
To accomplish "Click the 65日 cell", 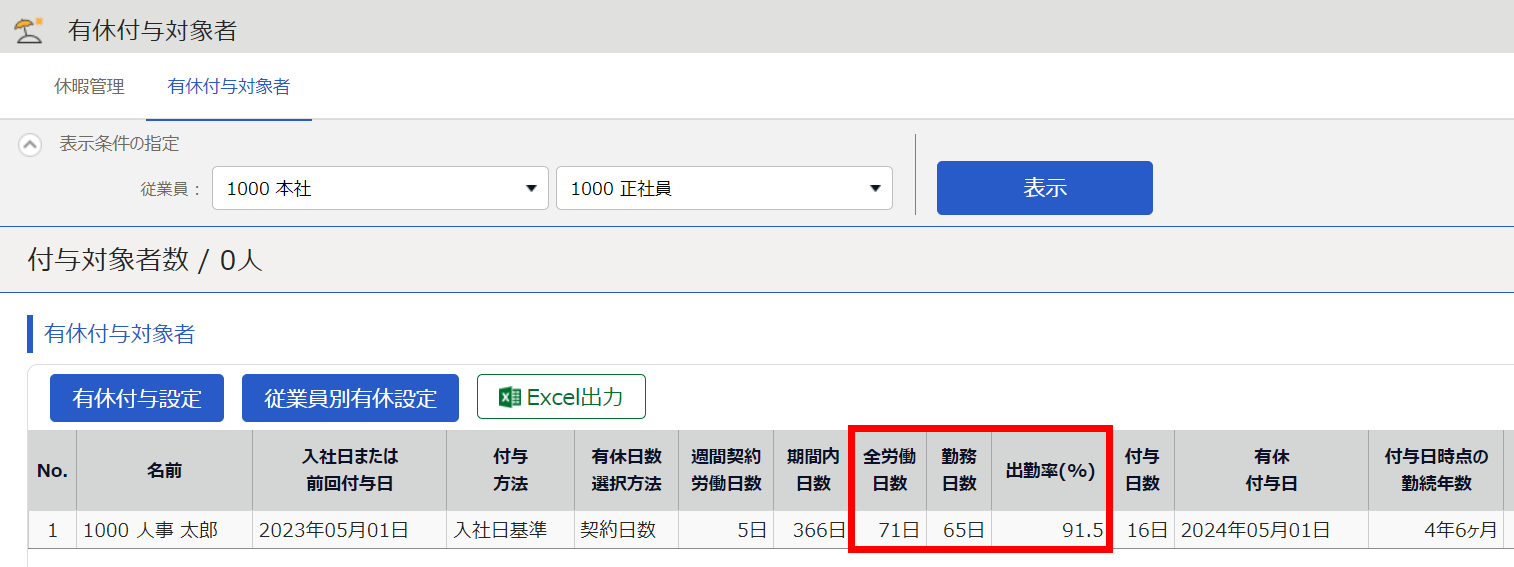I will 959,530.
